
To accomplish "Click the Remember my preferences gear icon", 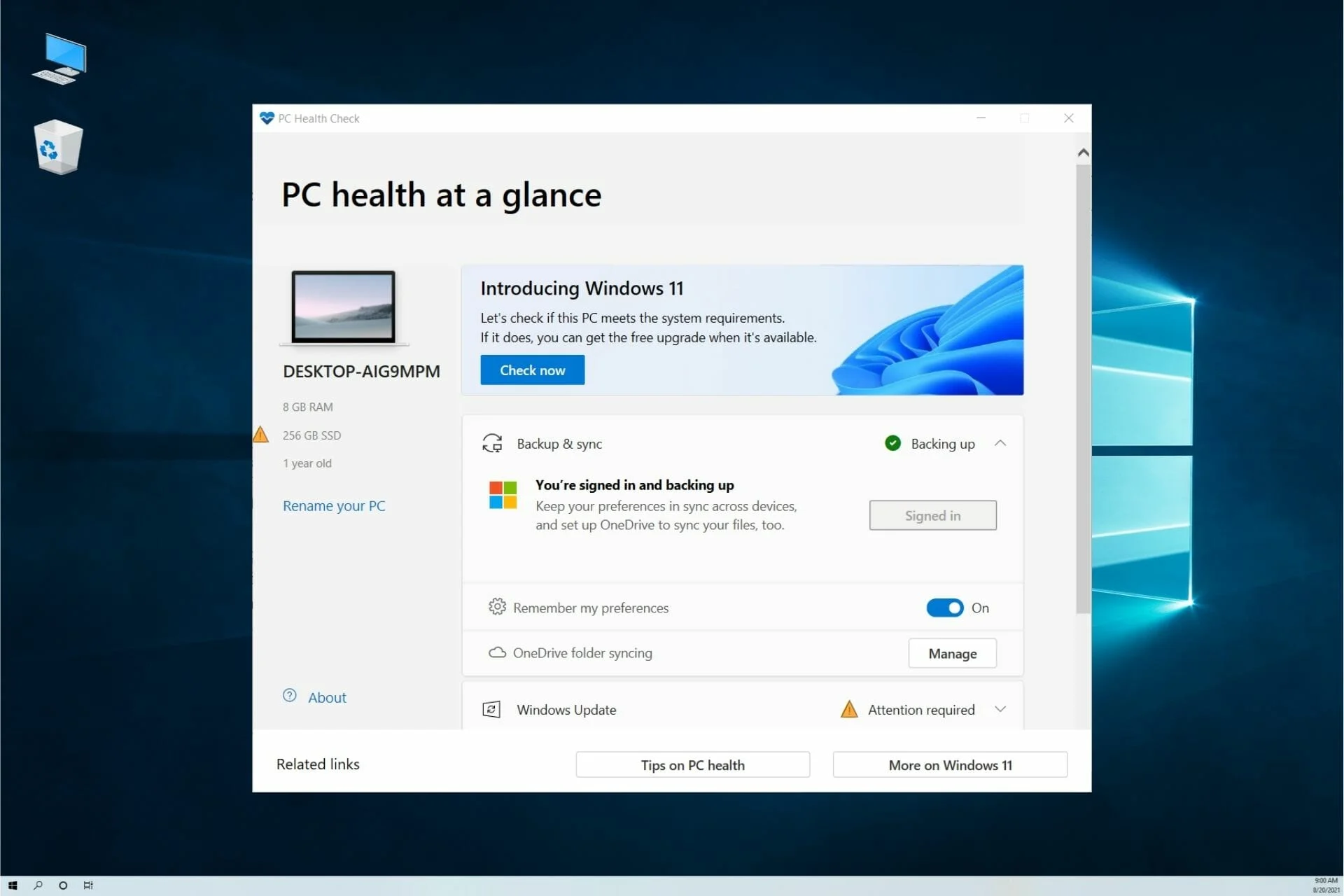I will click(497, 607).
